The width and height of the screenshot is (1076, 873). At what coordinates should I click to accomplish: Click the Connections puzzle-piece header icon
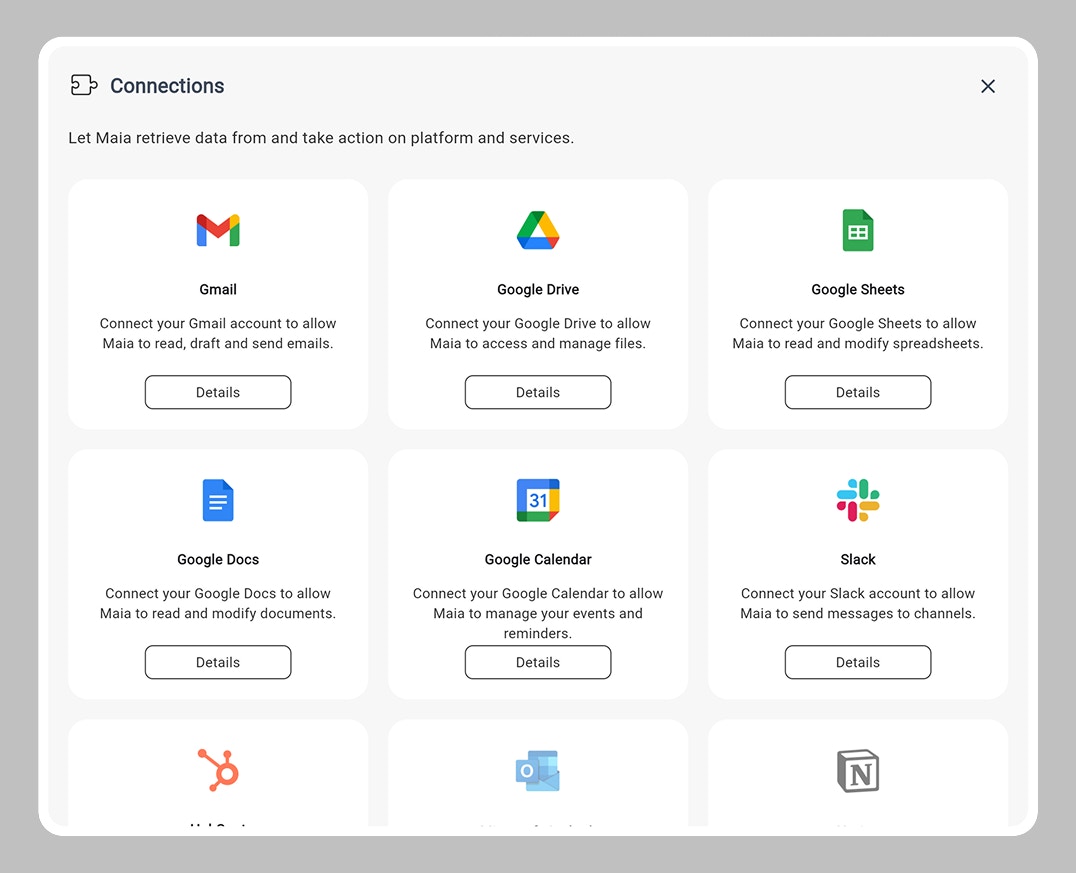click(84, 85)
